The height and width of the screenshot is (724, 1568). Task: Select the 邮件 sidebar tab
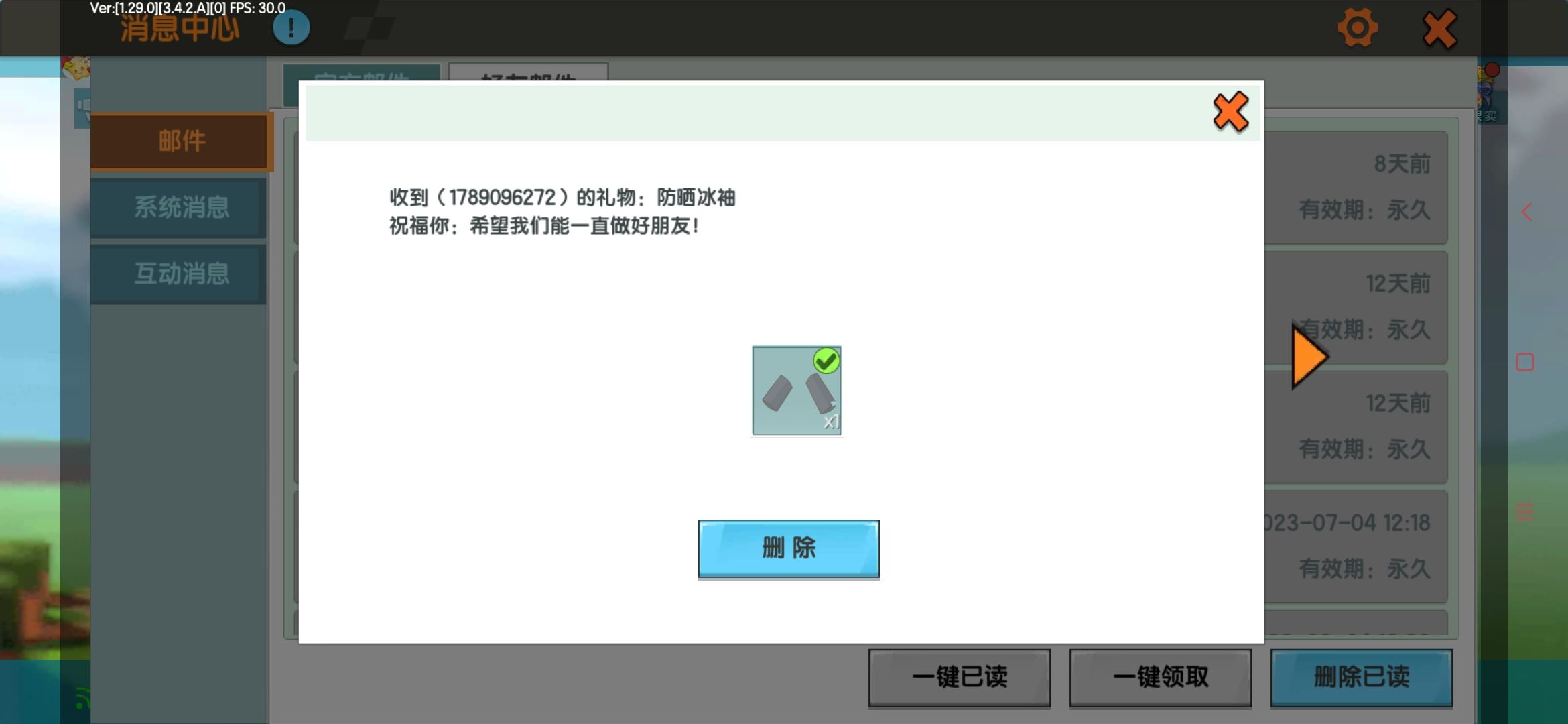pyautogui.click(x=181, y=141)
